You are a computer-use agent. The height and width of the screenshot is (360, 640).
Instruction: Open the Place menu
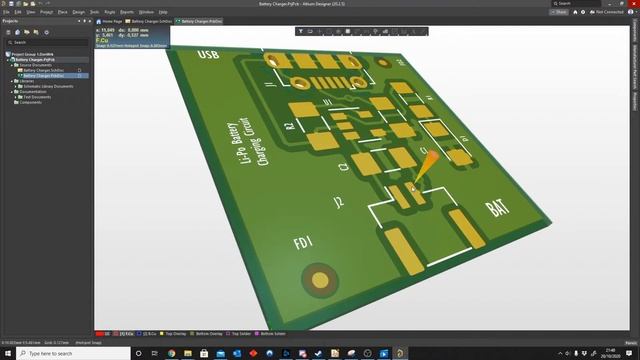62,12
